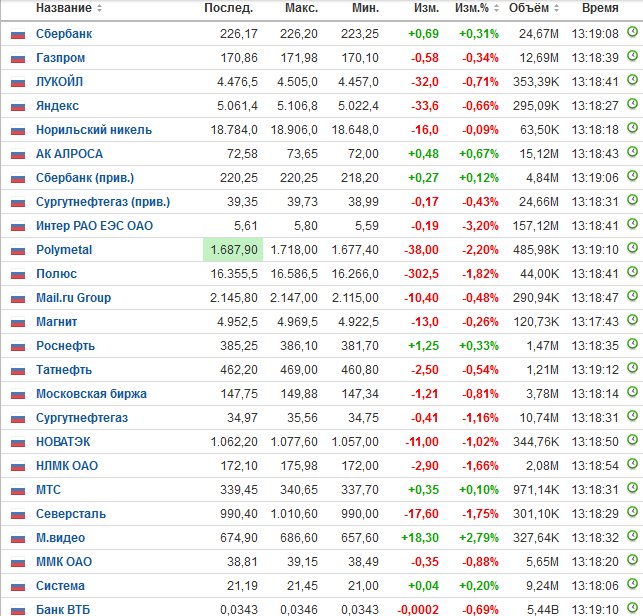Open the Московская биржа stock link
Screen dimensions: 643x616
[91, 394]
